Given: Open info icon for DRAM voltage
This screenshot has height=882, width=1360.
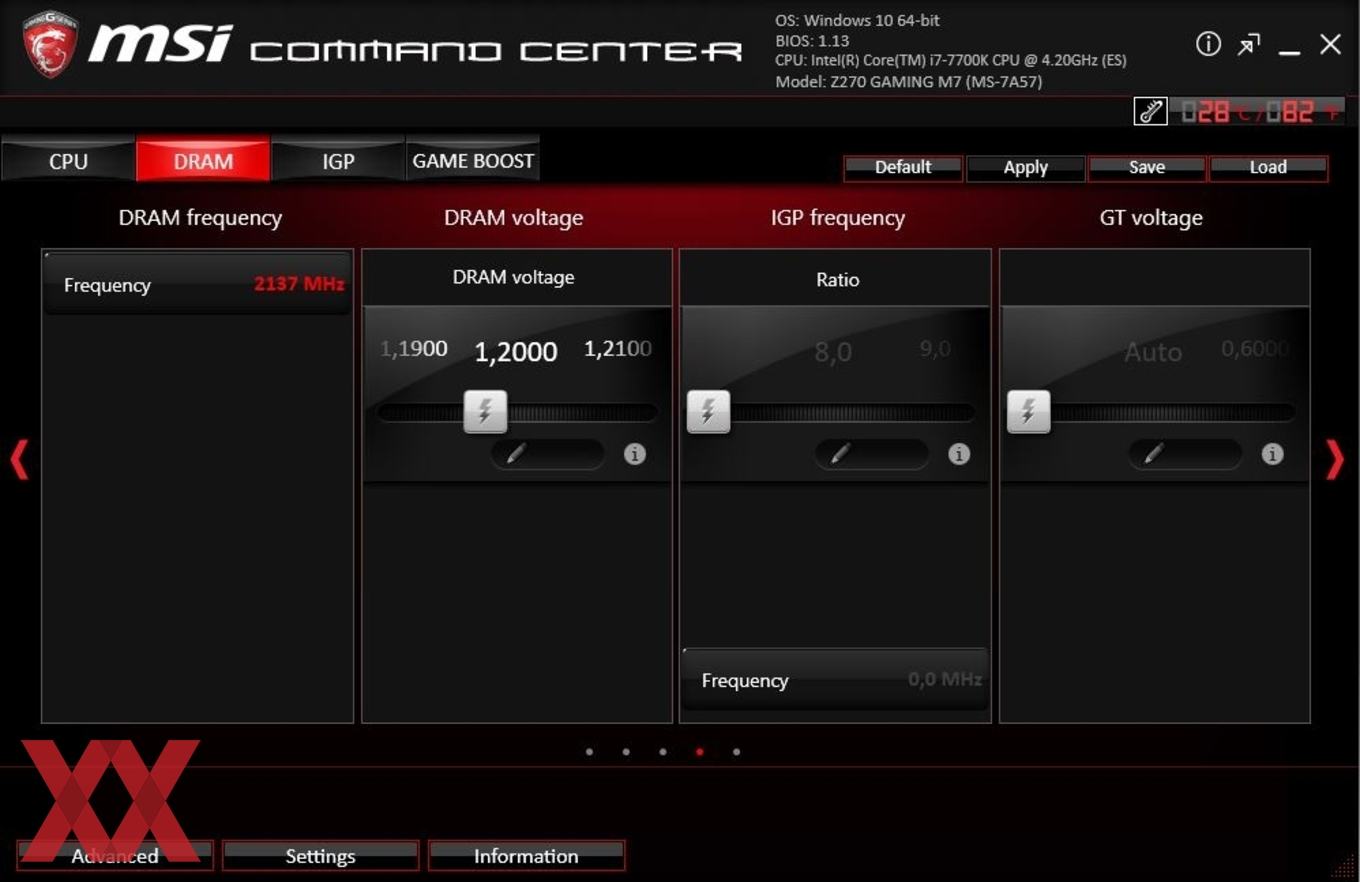Looking at the screenshot, I should click(635, 454).
